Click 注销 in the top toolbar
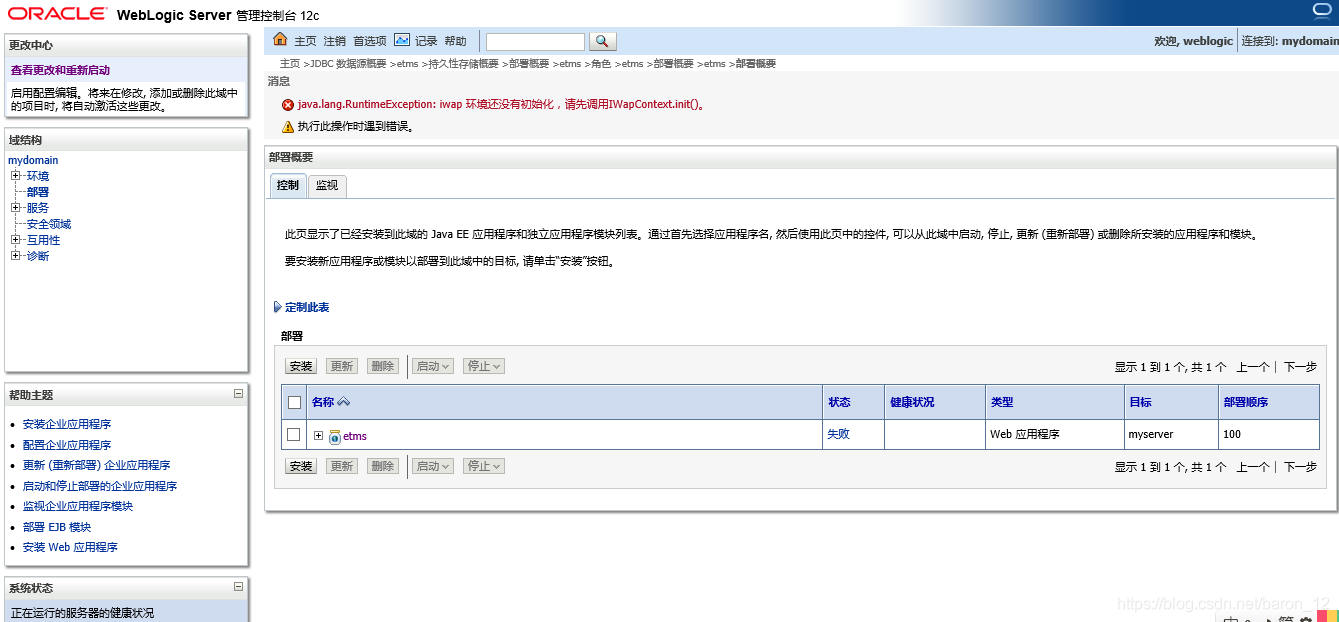 click(335, 41)
